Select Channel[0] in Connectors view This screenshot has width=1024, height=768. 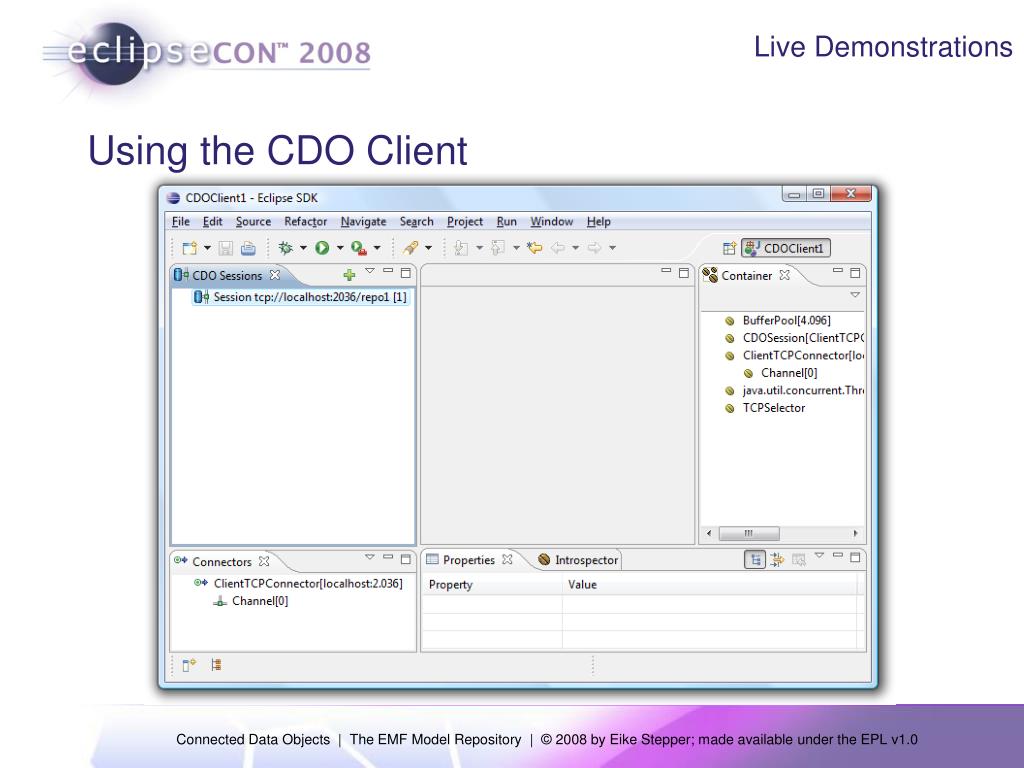tap(251, 601)
